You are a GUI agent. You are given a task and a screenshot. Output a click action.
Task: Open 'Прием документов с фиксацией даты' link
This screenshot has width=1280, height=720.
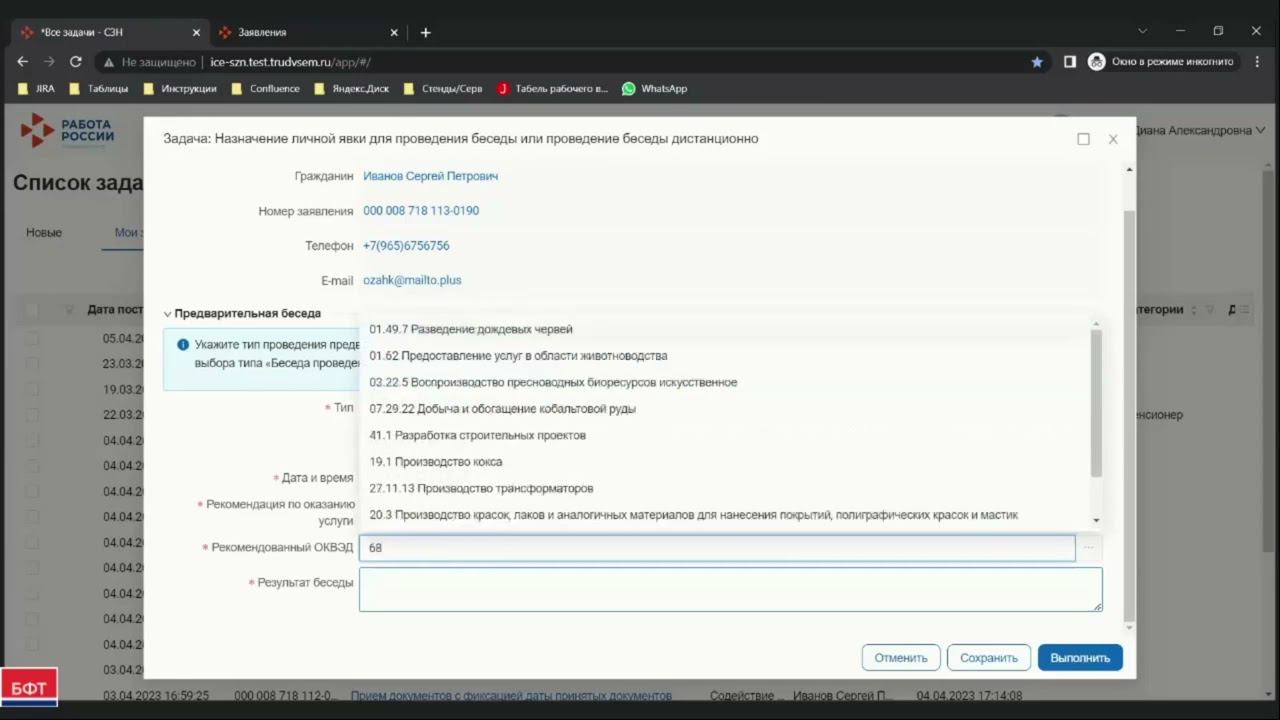coord(511,695)
